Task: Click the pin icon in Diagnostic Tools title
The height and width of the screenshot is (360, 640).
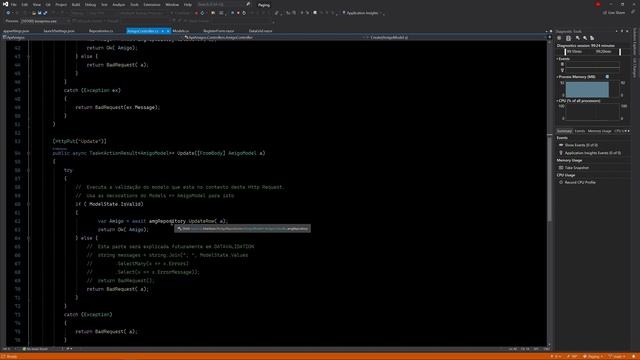Action: click(622, 31)
